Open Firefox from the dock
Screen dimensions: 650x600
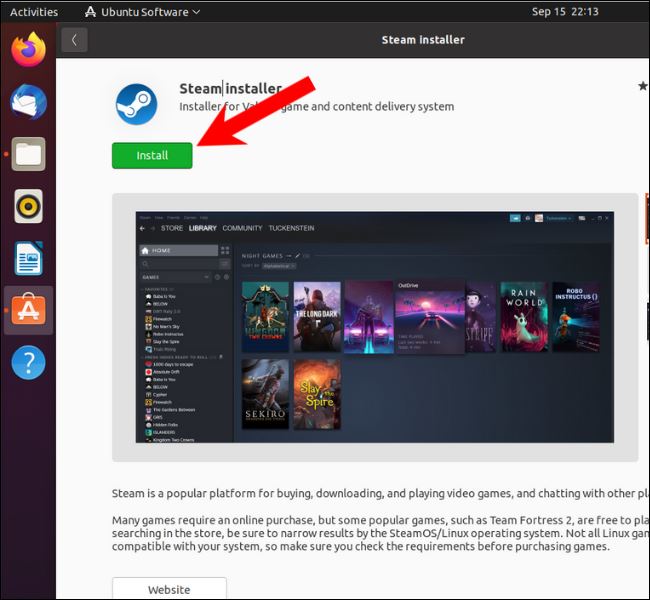28,49
